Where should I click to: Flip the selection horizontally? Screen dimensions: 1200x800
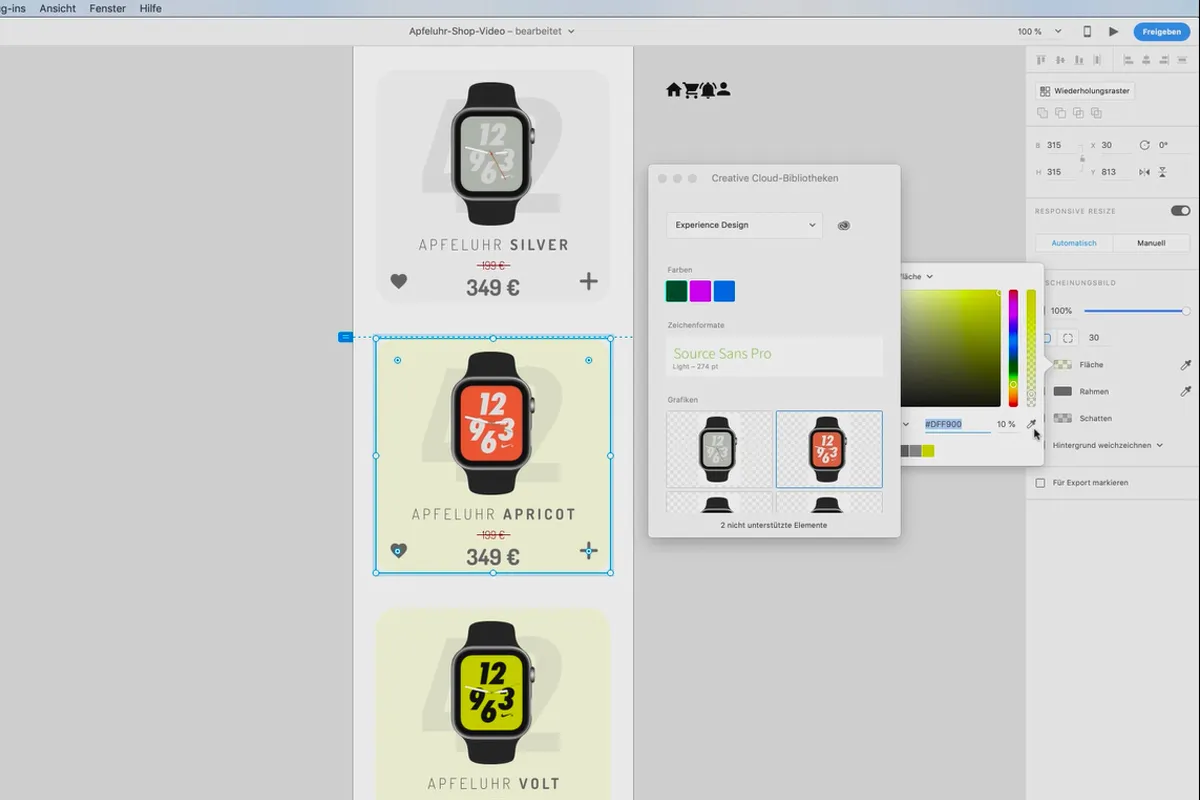(x=1144, y=172)
